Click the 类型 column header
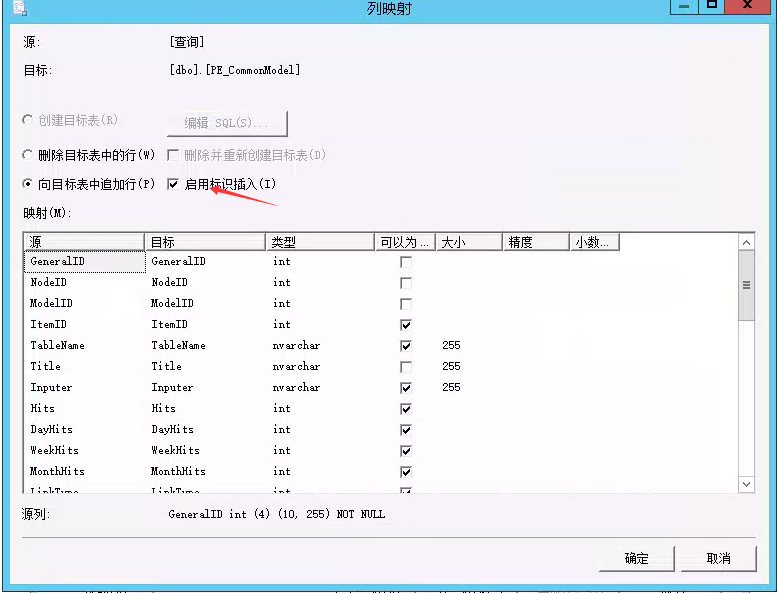This screenshot has width=779, height=593. (320, 242)
